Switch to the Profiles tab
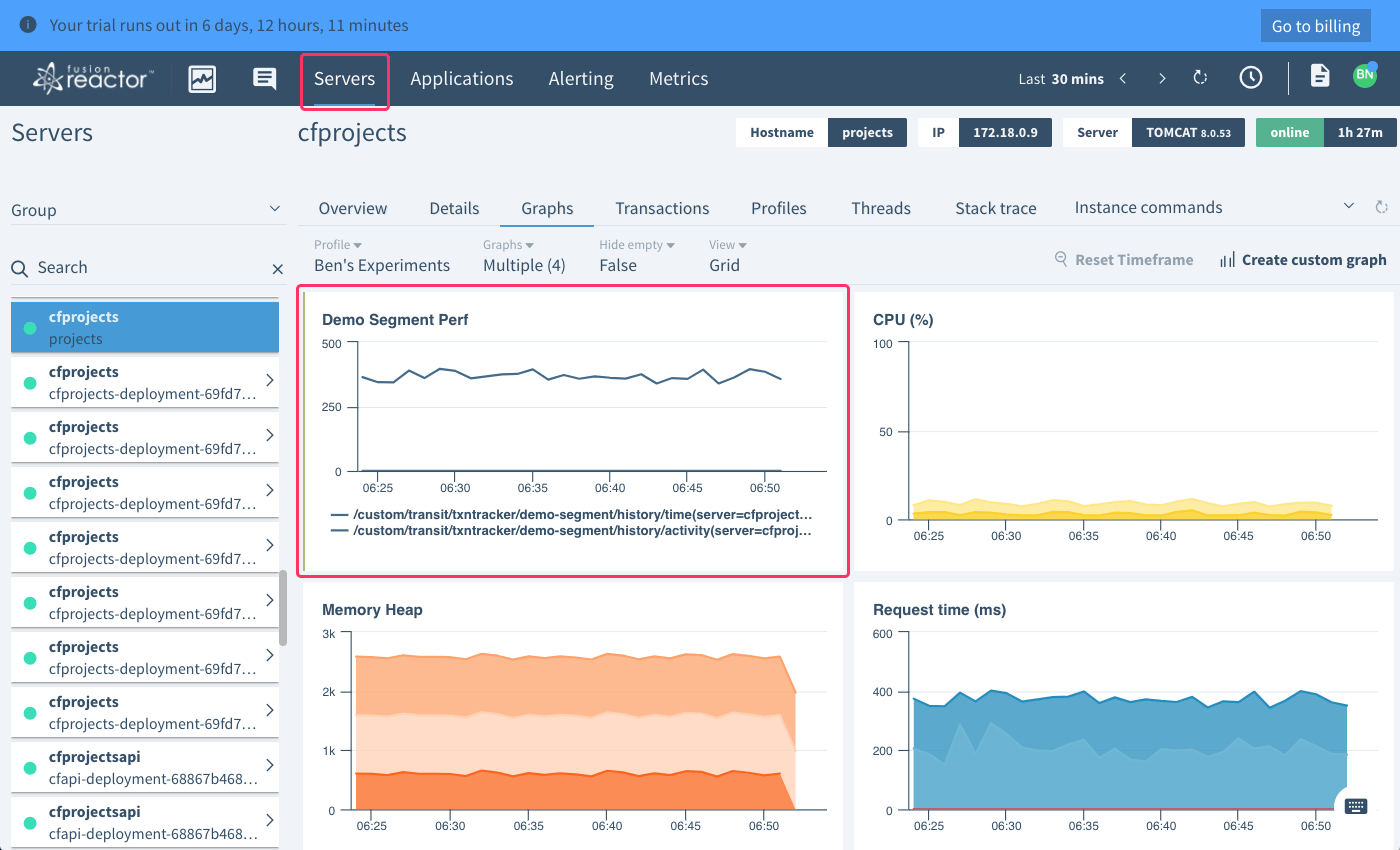This screenshot has width=1400, height=850. point(779,208)
